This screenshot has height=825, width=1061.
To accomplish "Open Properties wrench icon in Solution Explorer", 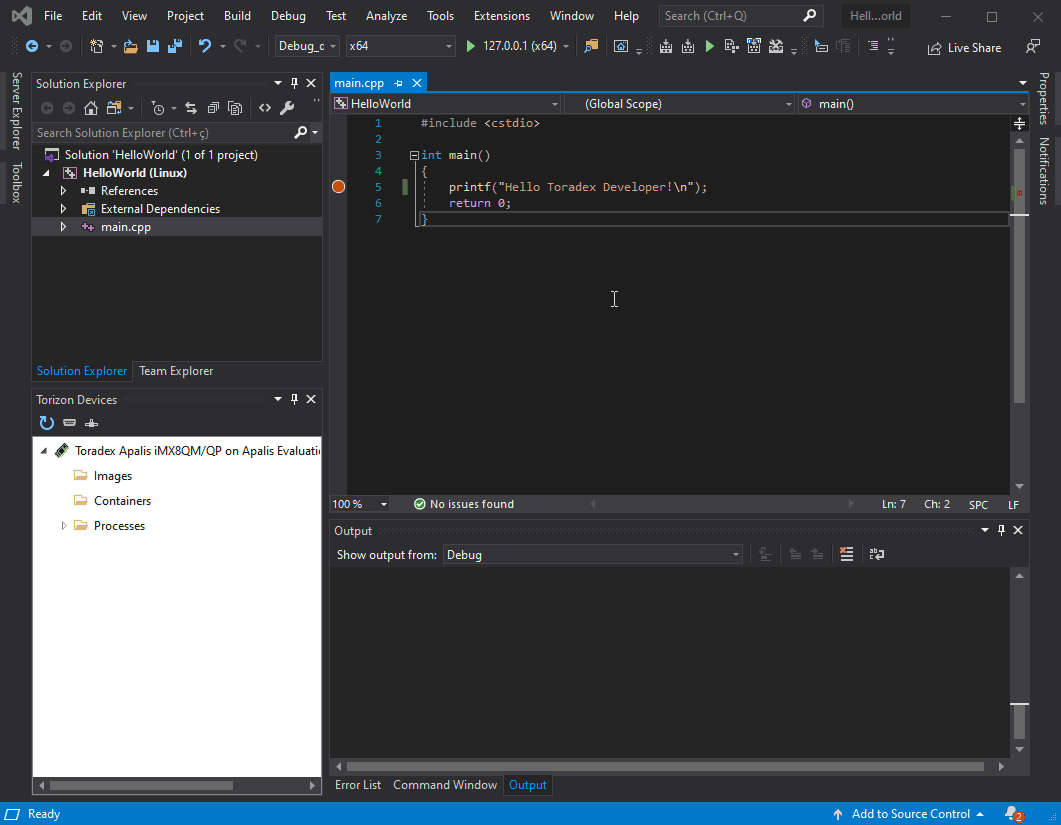I will (287, 108).
